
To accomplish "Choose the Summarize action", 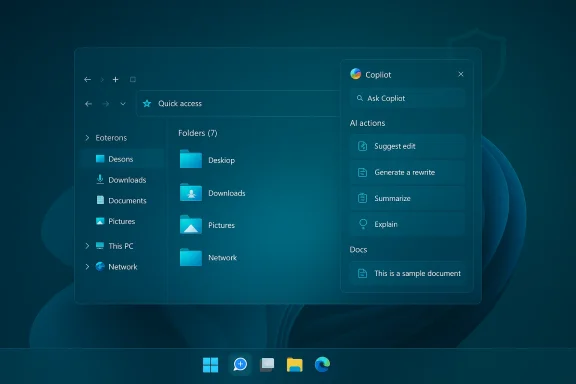I will (407, 198).
